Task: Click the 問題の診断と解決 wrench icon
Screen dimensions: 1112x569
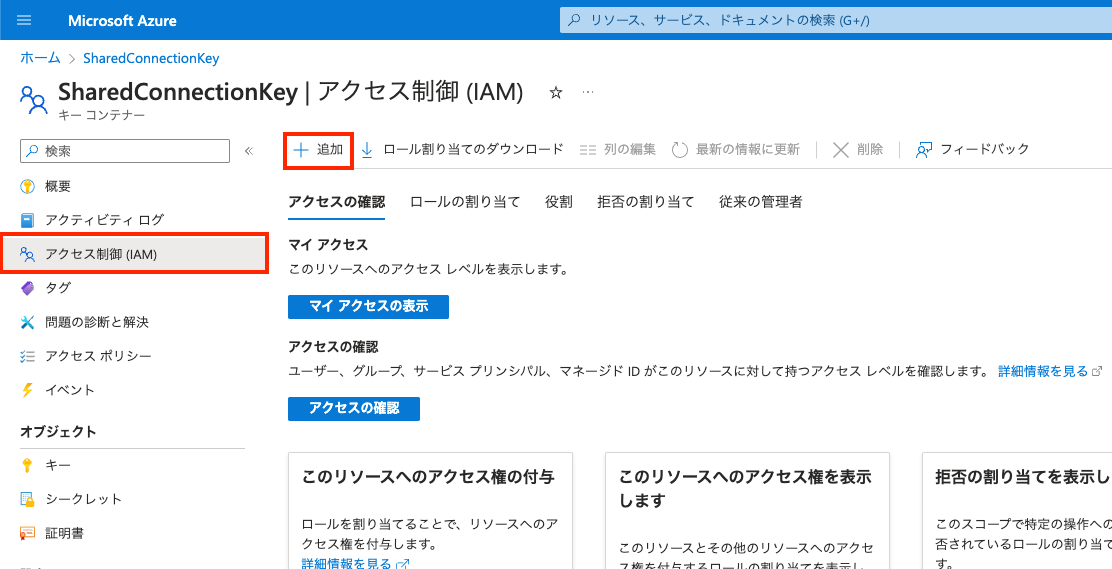Action: 28,322
